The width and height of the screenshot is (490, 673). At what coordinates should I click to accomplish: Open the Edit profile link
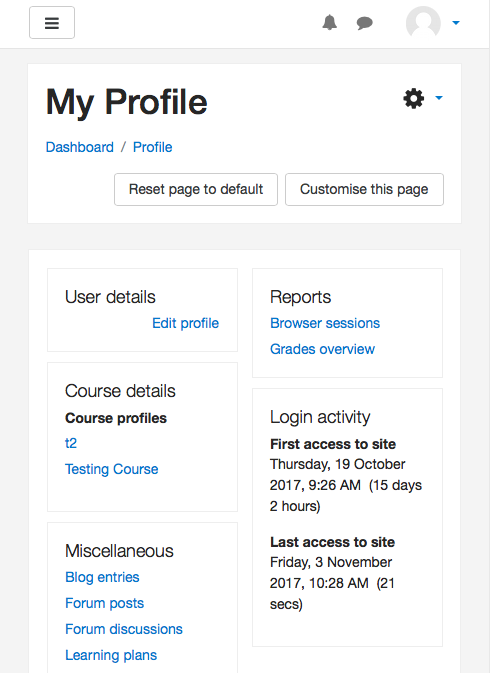[185, 323]
